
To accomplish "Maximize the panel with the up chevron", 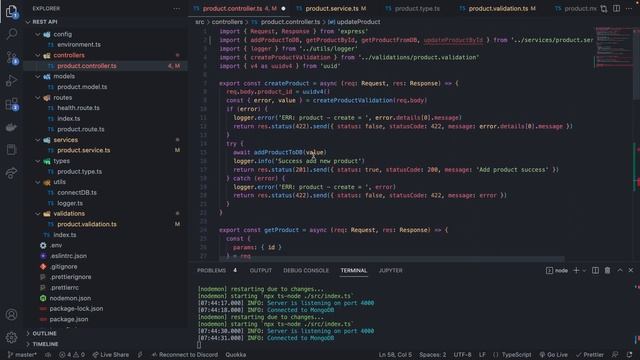I will coord(620,270).
